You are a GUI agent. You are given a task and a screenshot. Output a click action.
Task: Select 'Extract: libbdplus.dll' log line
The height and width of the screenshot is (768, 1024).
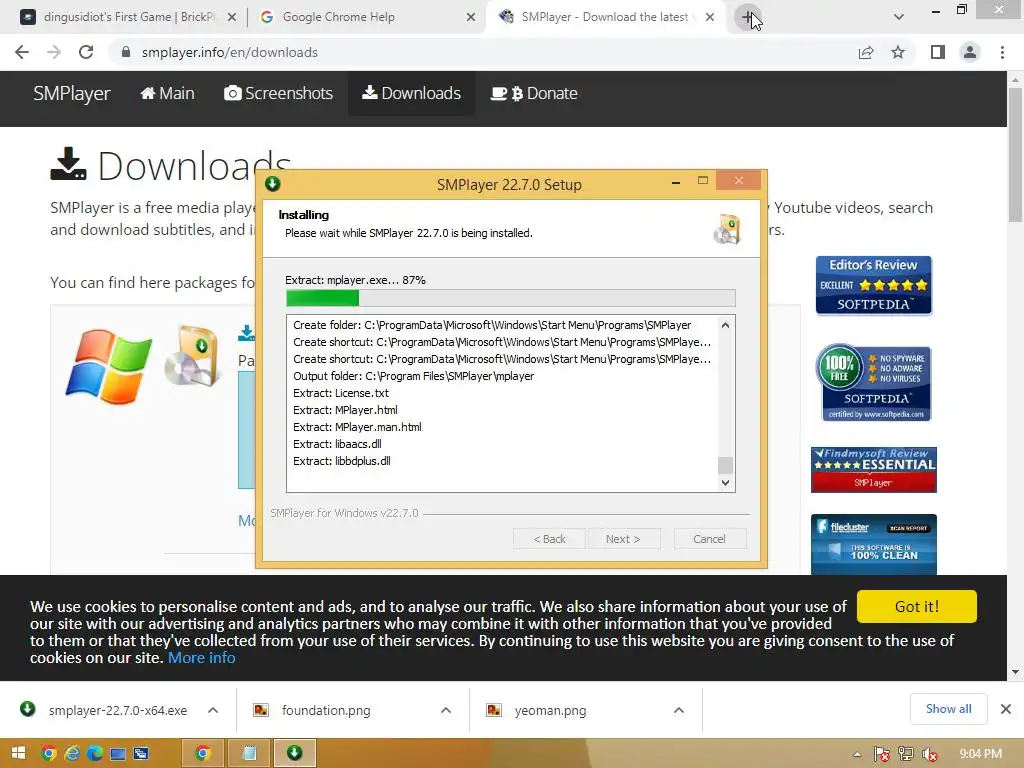[x=342, y=461]
